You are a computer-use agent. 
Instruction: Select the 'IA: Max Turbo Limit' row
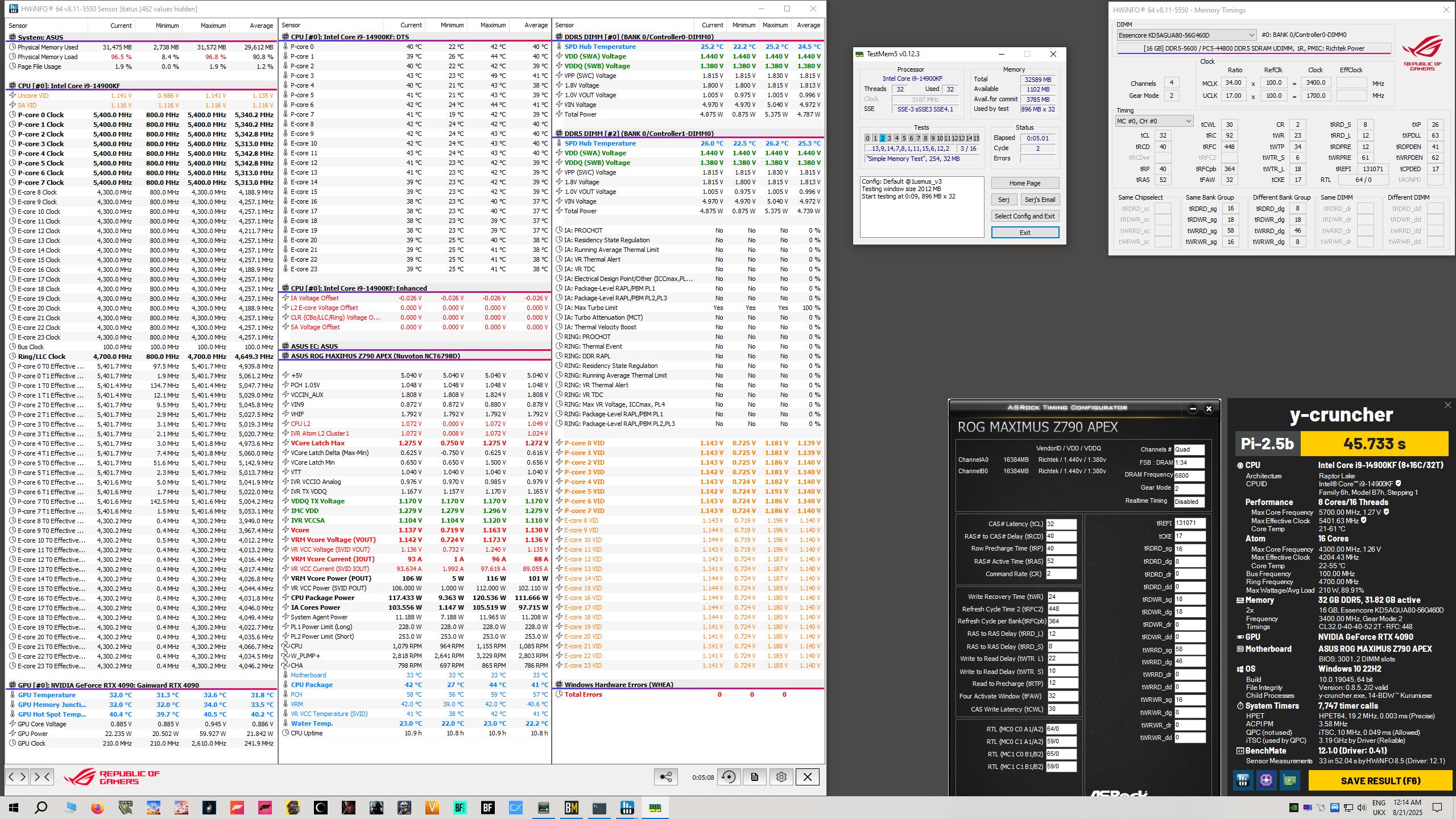coord(688,308)
